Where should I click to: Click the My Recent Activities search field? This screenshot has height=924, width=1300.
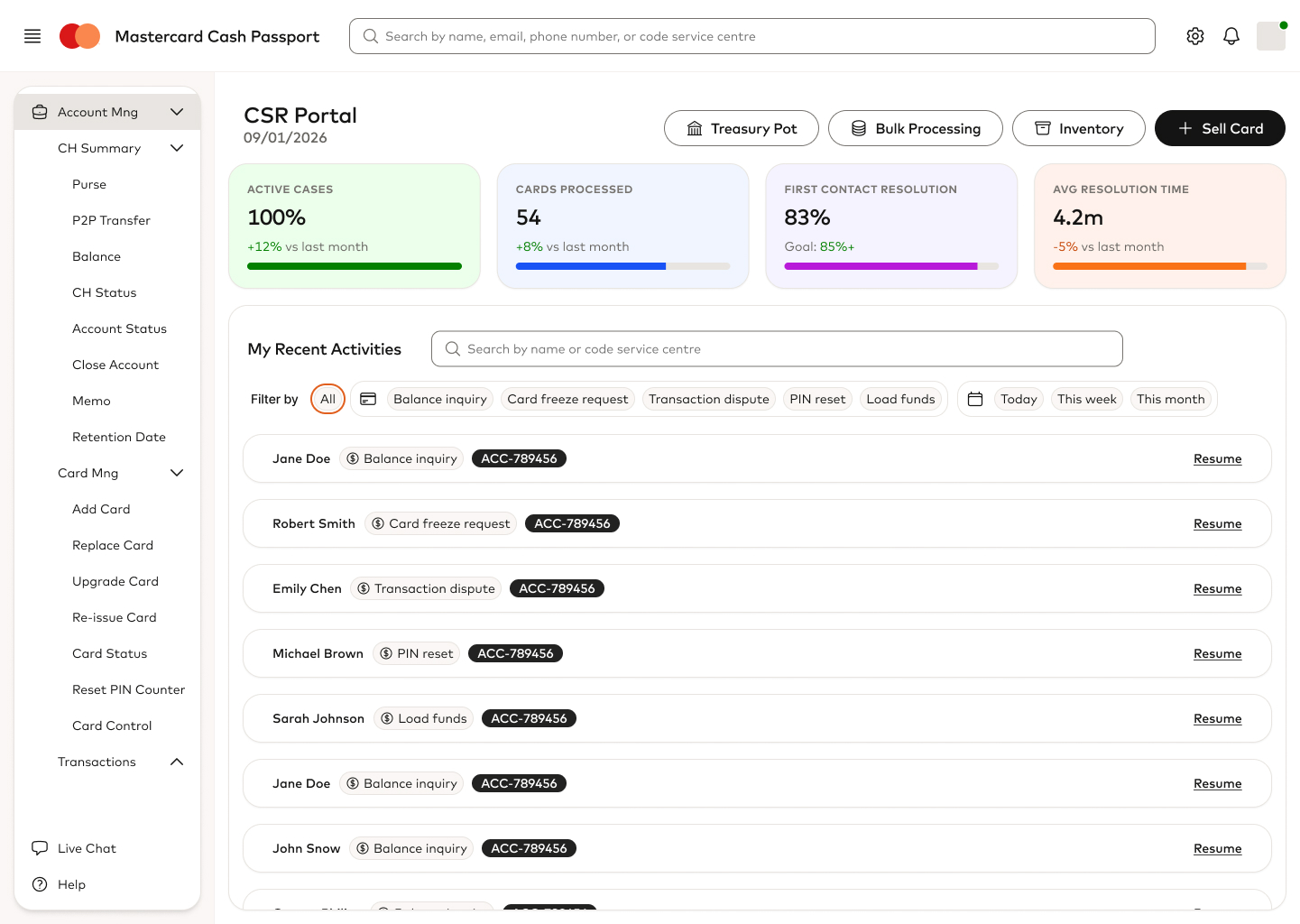click(776, 348)
